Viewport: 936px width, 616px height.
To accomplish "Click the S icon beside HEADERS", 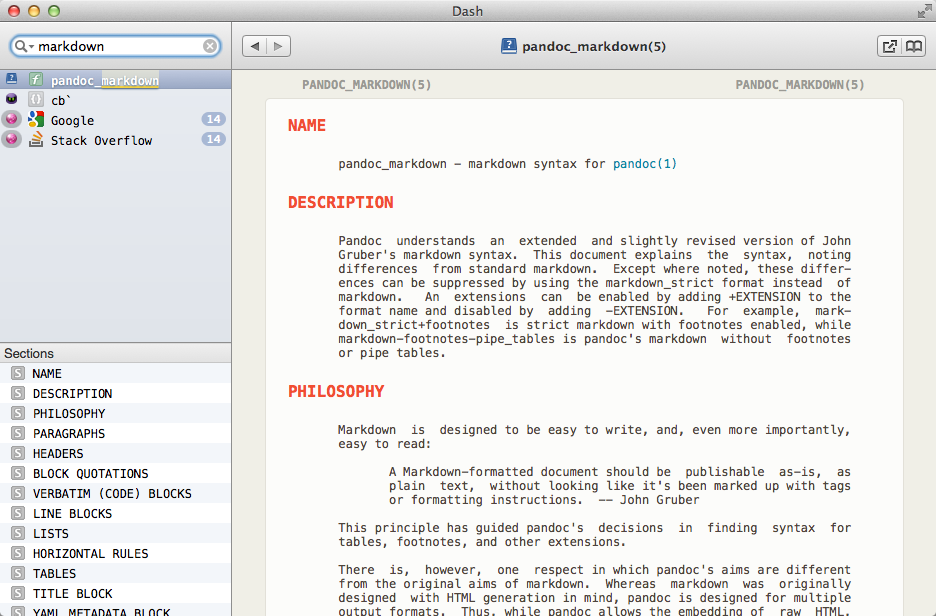I will [x=18, y=453].
